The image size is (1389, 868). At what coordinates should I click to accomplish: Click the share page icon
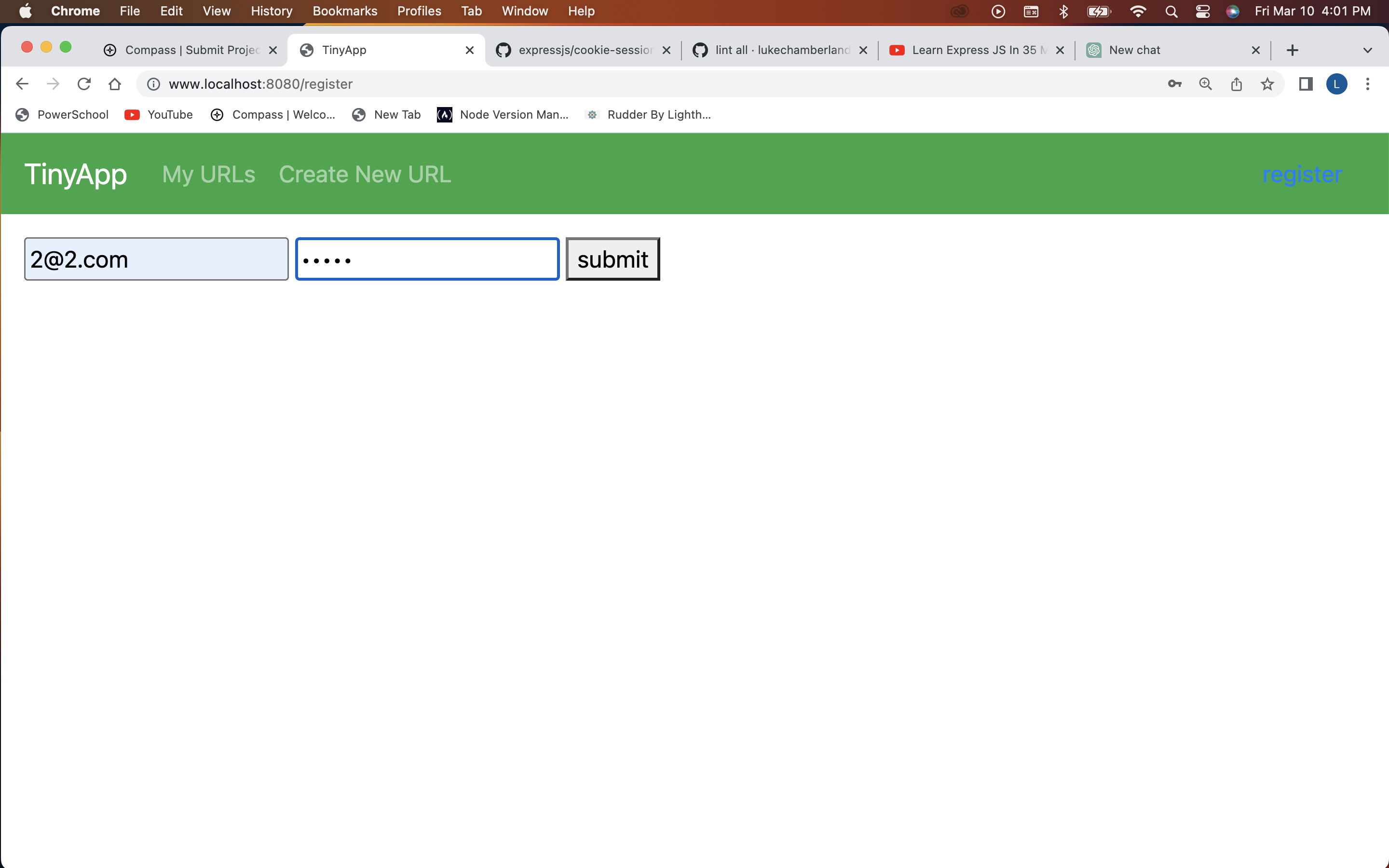tap(1236, 84)
